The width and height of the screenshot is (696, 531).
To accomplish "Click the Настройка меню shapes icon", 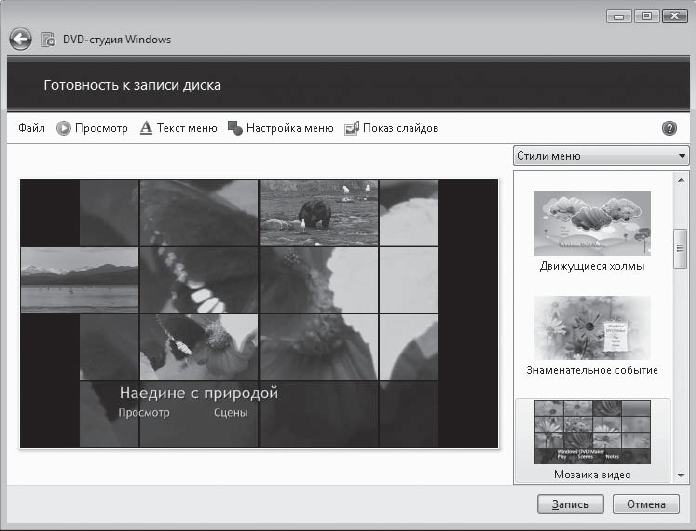I will pyautogui.click(x=235, y=128).
